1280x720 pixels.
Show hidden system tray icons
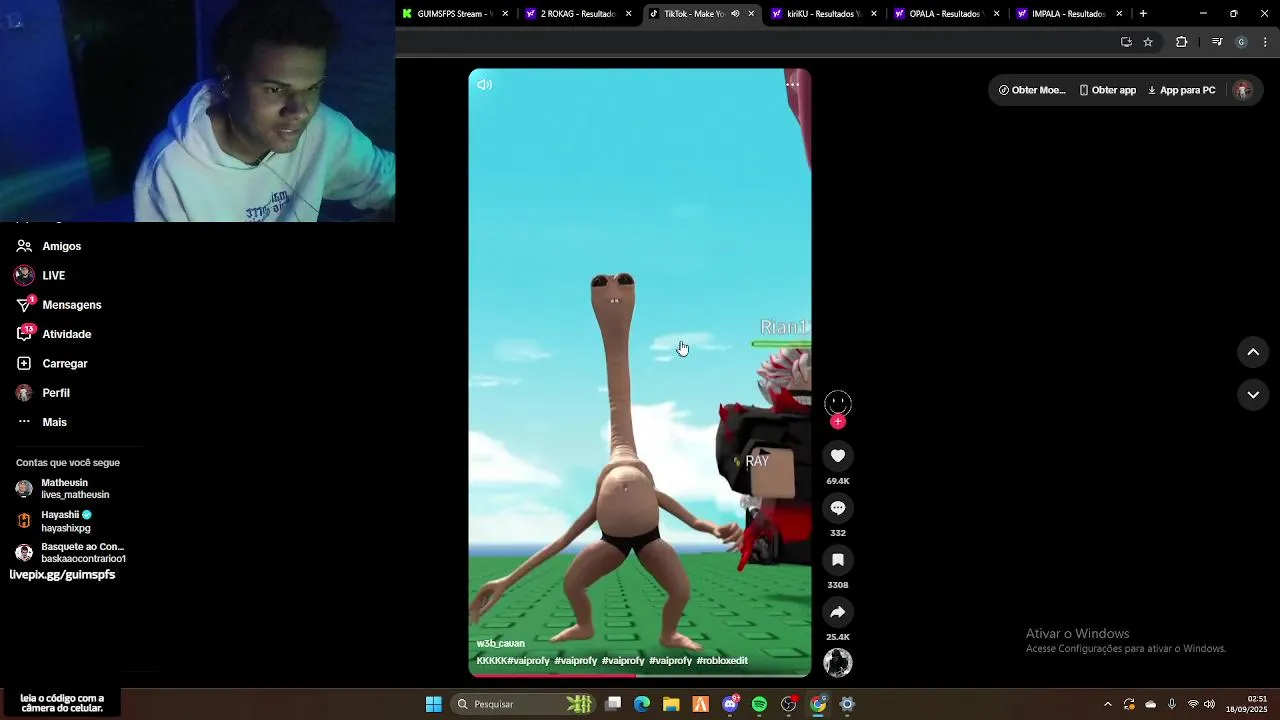coord(1107,704)
